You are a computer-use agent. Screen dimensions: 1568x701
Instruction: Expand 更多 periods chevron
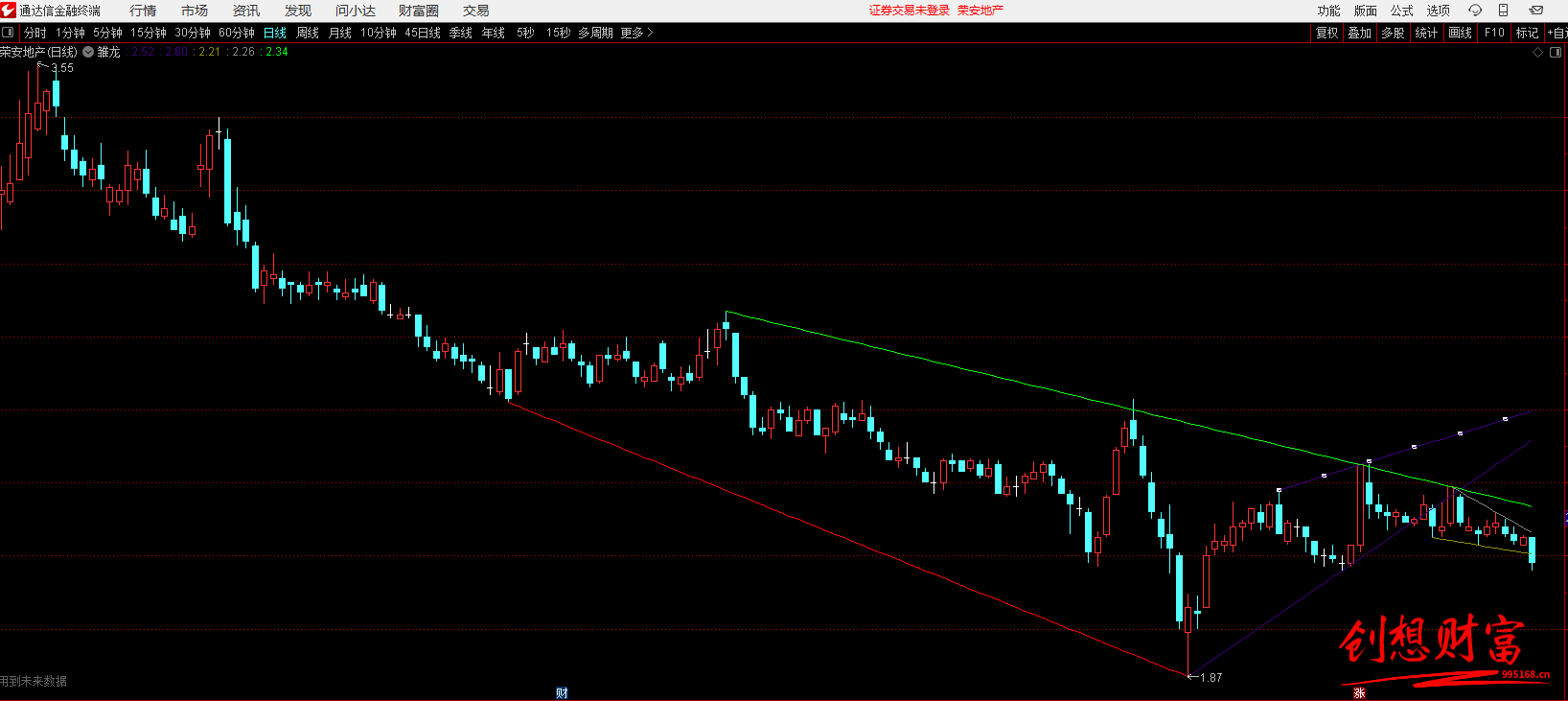click(651, 33)
